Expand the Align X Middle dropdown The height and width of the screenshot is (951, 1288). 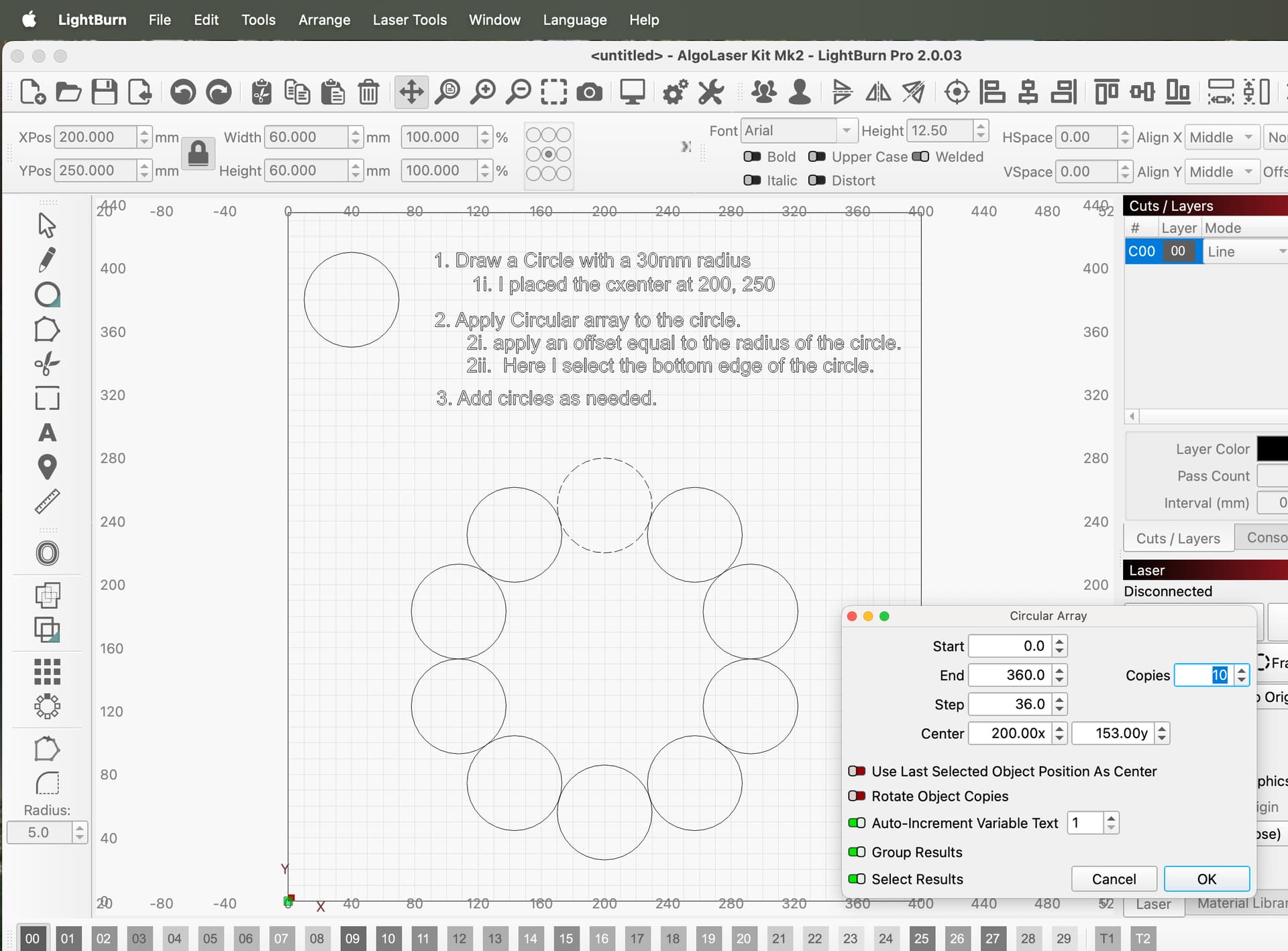[1221, 138]
